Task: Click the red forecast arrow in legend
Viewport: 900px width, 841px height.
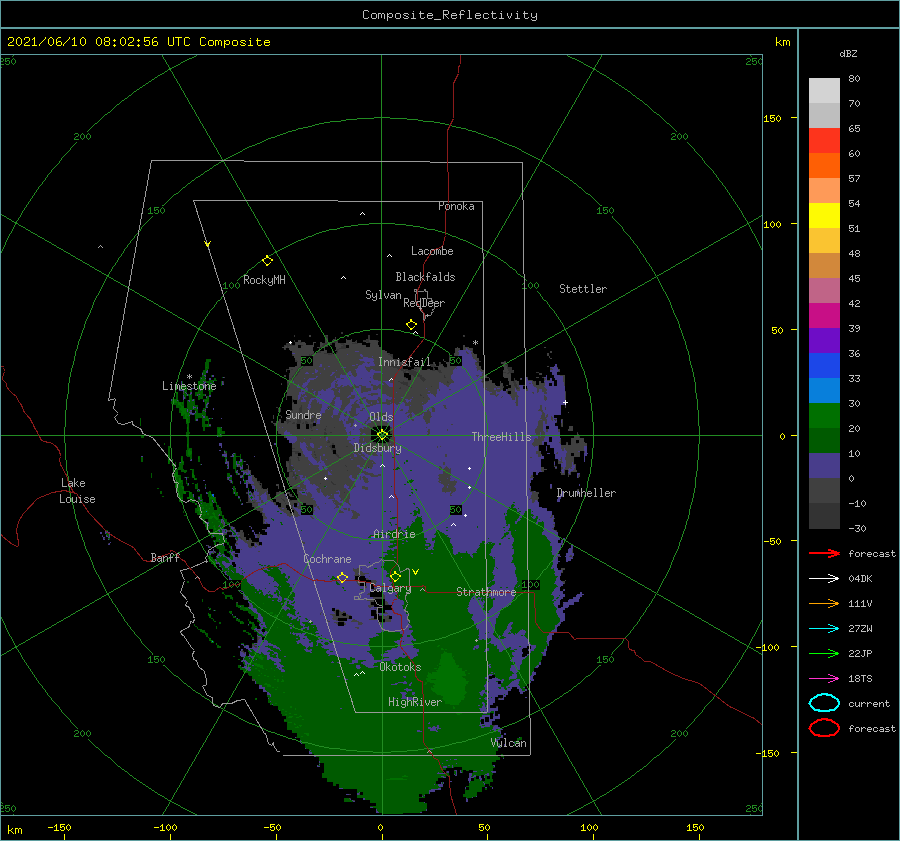Action: click(x=824, y=553)
